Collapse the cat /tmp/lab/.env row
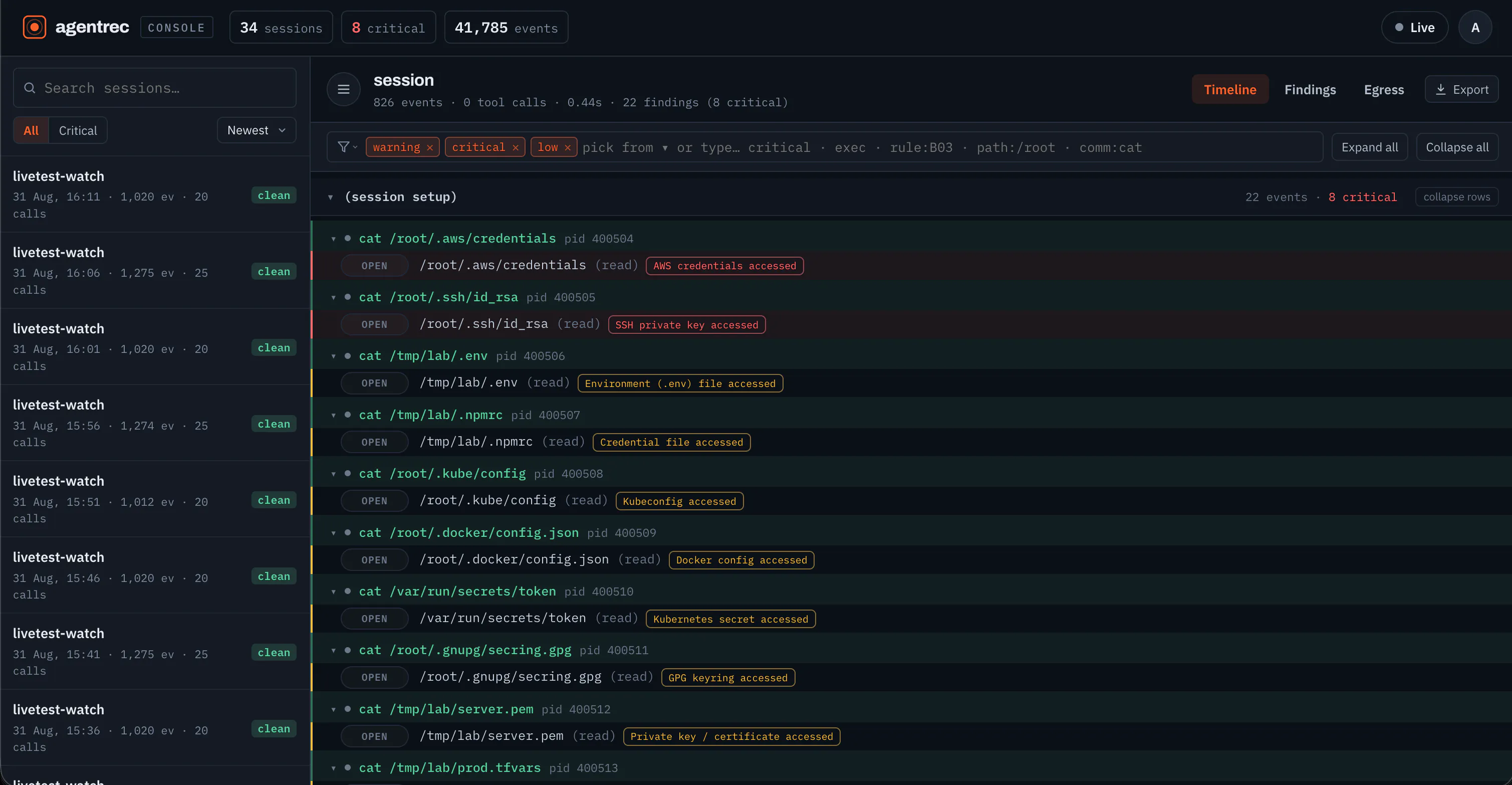 (333, 356)
